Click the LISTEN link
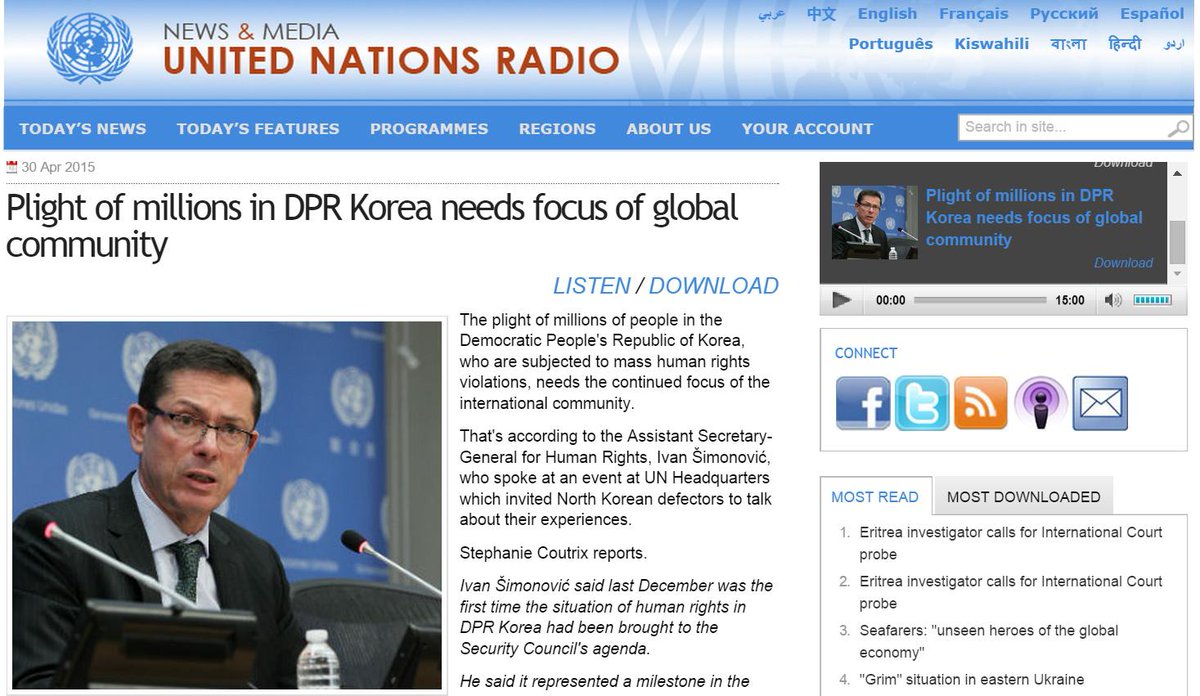The height and width of the screenshot is (696, 1200). coord(592,286)
